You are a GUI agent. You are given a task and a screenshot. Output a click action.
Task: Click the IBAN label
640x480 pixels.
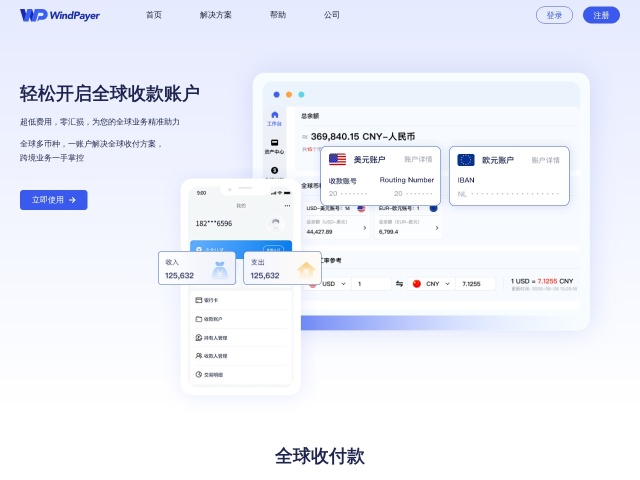pos(466,180)
